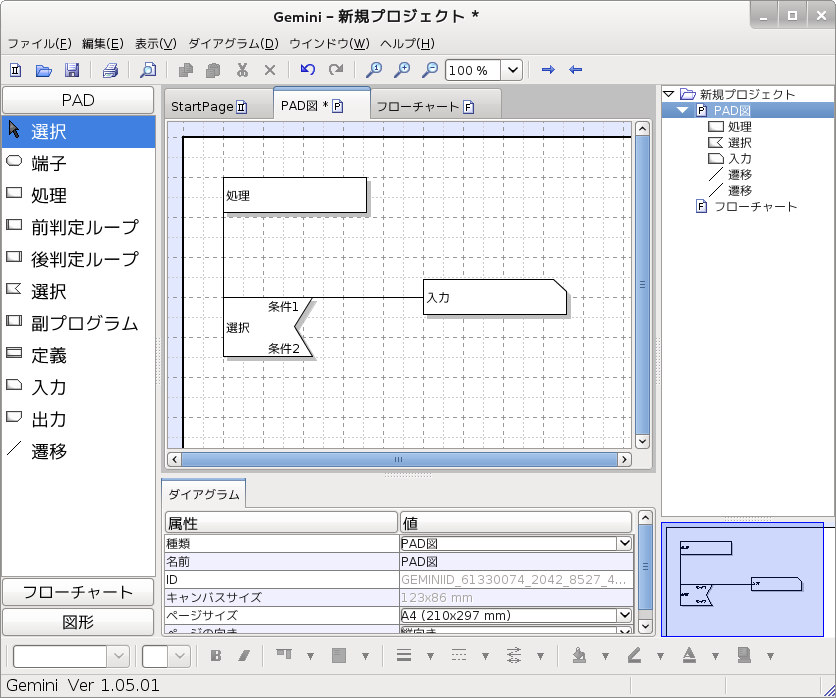This screenshot has width=836, height=698.
Task: Click the ダイアグラム properties tab
Action: pos(204,494)
